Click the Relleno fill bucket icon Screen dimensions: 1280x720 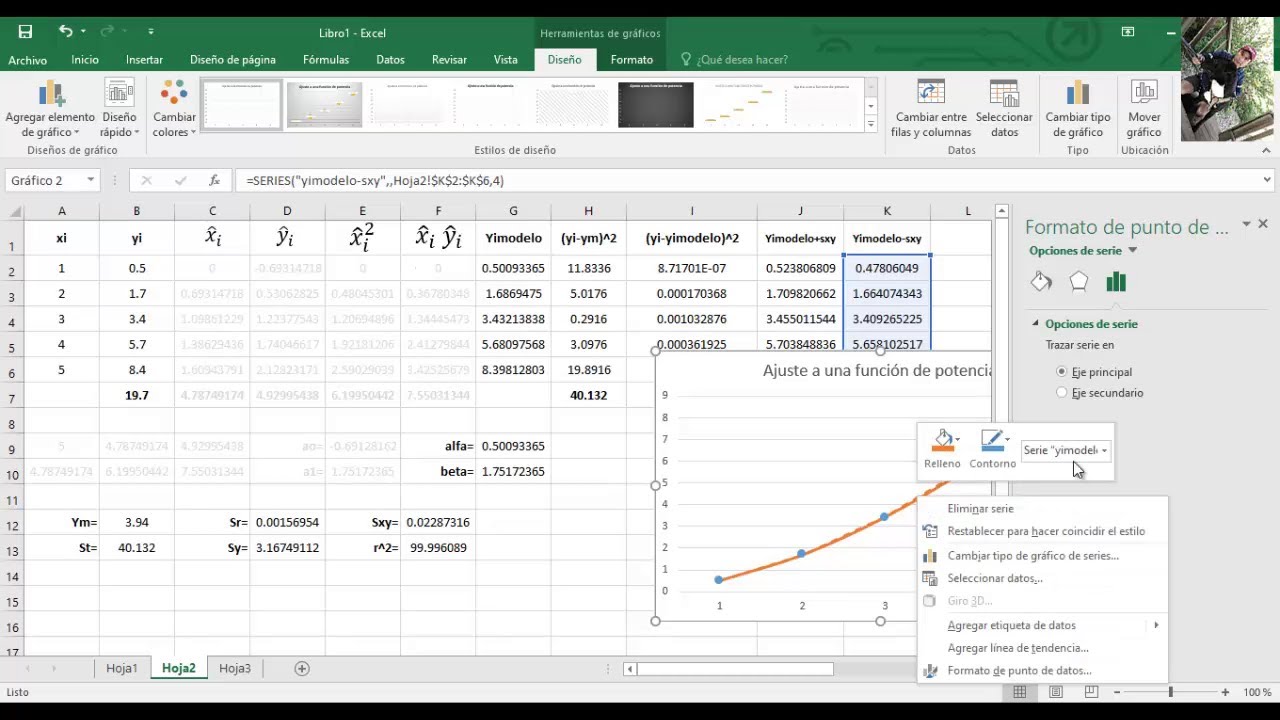tap(942, 448)
